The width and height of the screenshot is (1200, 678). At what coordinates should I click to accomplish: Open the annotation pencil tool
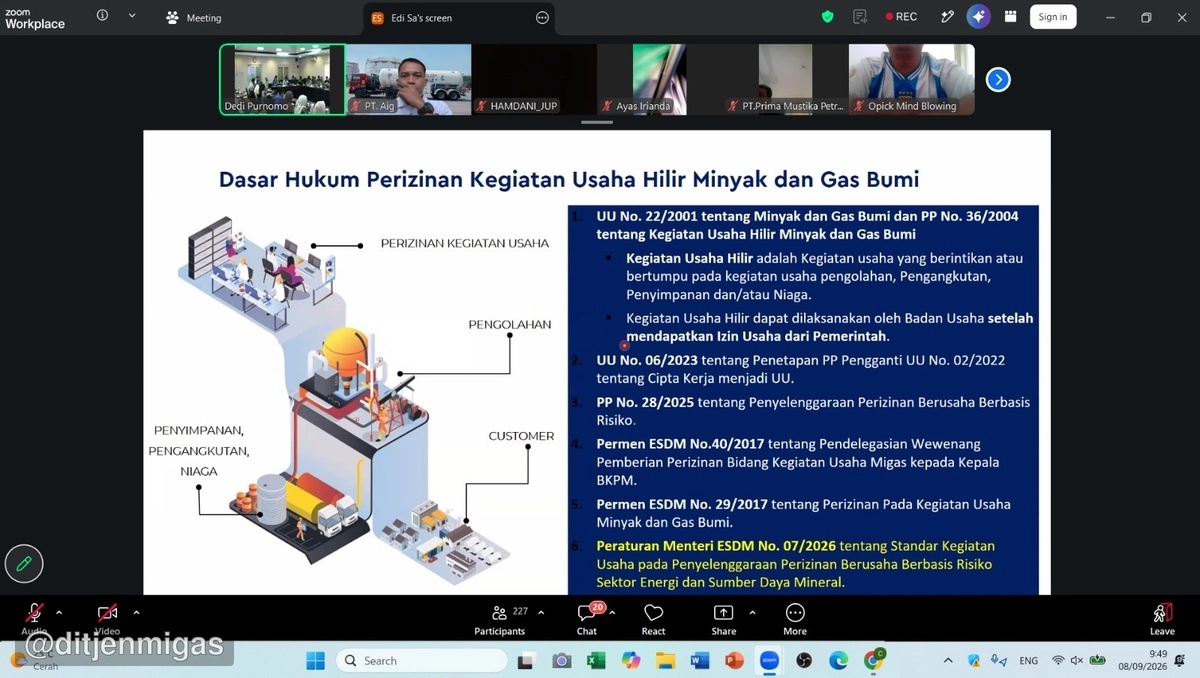click(24, 564)
